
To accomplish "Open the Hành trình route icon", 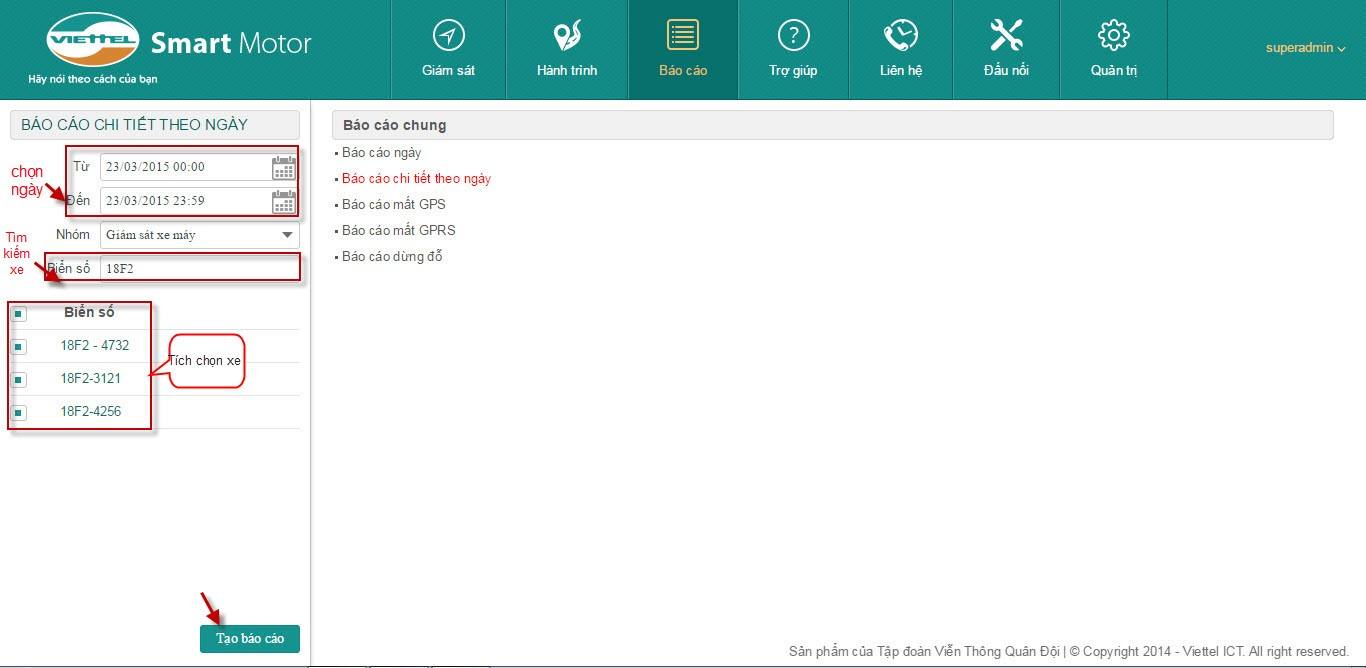I will (x=567, y=36).
